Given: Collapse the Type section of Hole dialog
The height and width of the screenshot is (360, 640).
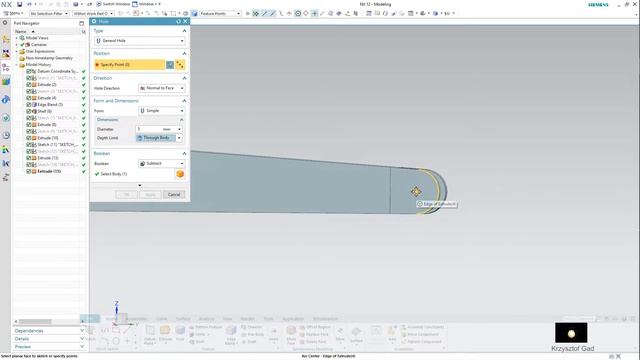Looking at the screenshot, I should [184, 31].
